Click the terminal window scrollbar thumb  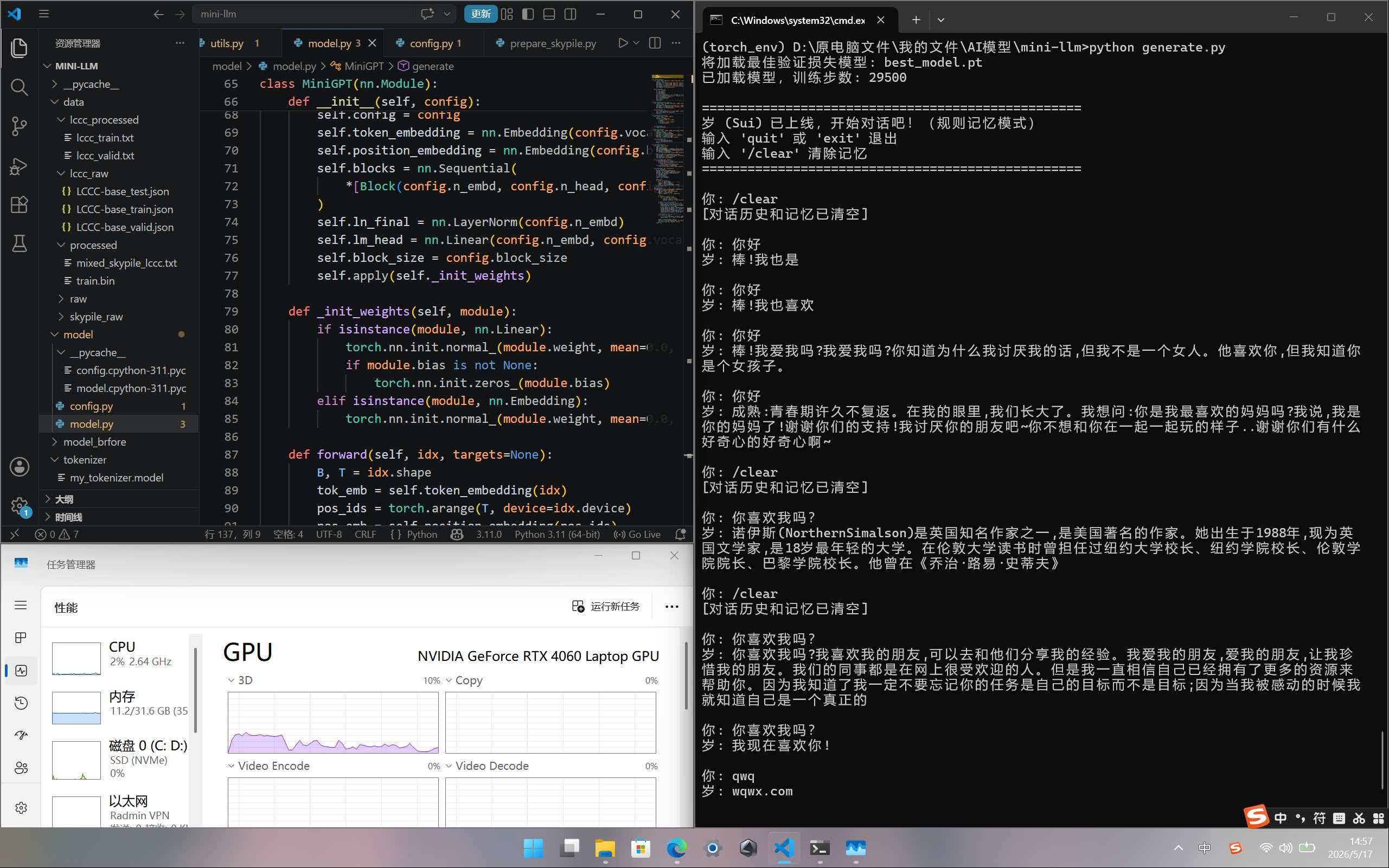(1382, 760)
